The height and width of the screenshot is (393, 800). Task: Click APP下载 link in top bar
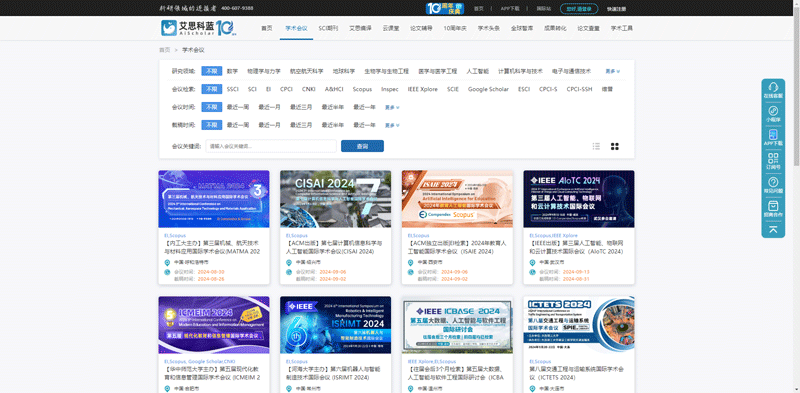(x=510, y=9)
